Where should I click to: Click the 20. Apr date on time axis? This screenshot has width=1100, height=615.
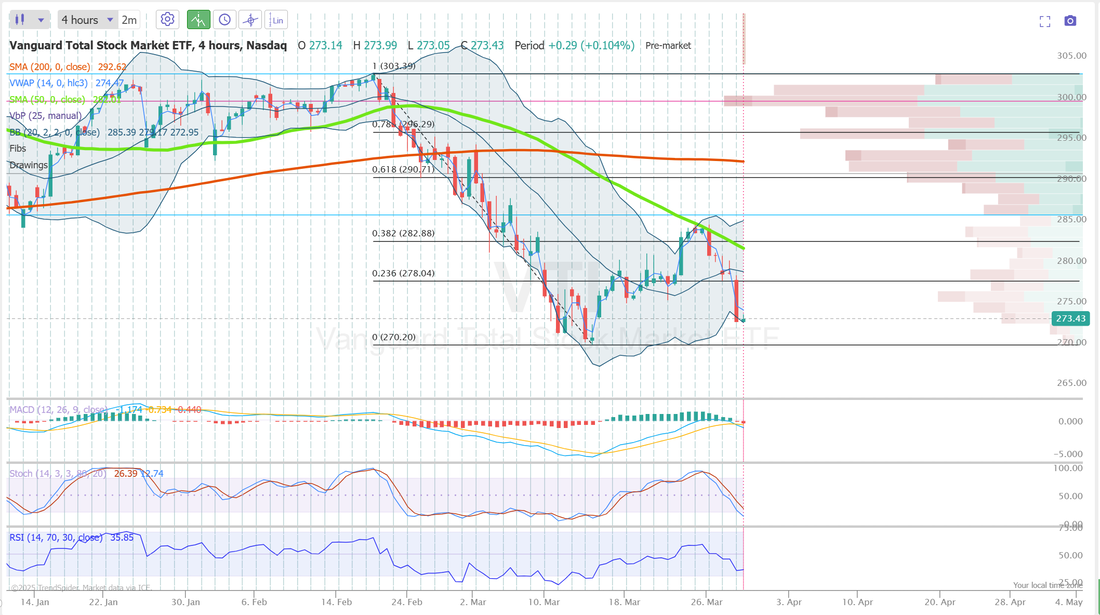pos(940,602)
